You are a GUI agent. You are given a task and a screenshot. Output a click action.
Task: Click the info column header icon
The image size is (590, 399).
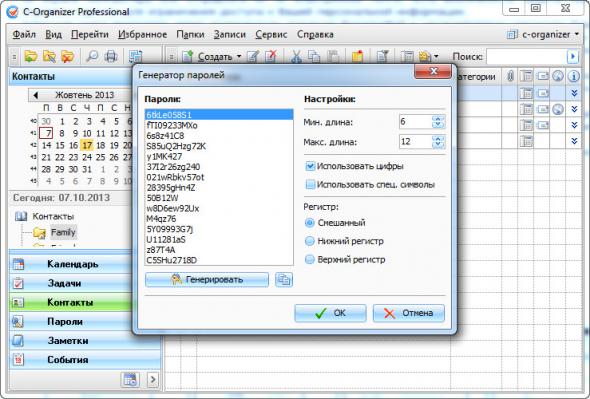(574, 76)
